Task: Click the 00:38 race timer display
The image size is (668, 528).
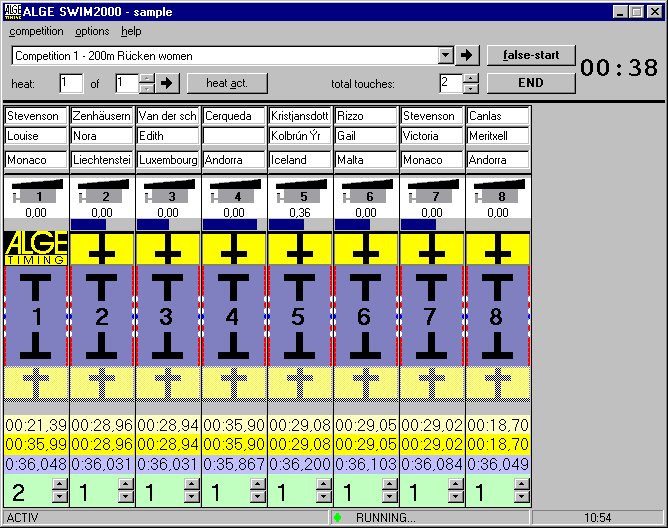Action: coord(619,68)
